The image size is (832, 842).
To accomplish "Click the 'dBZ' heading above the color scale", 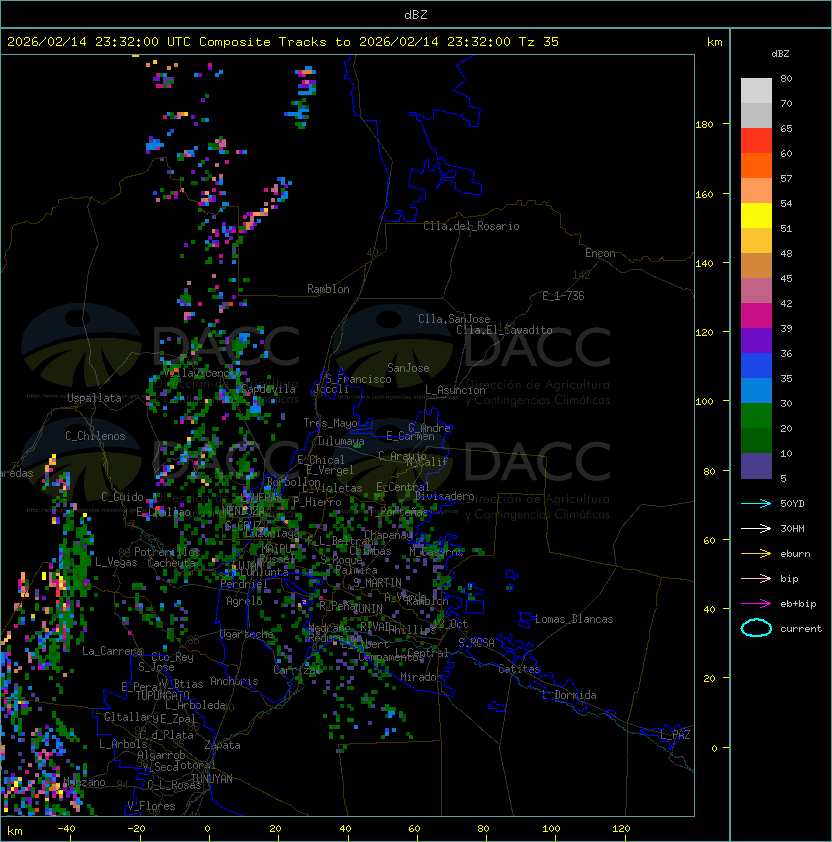I will pos(780,54).
